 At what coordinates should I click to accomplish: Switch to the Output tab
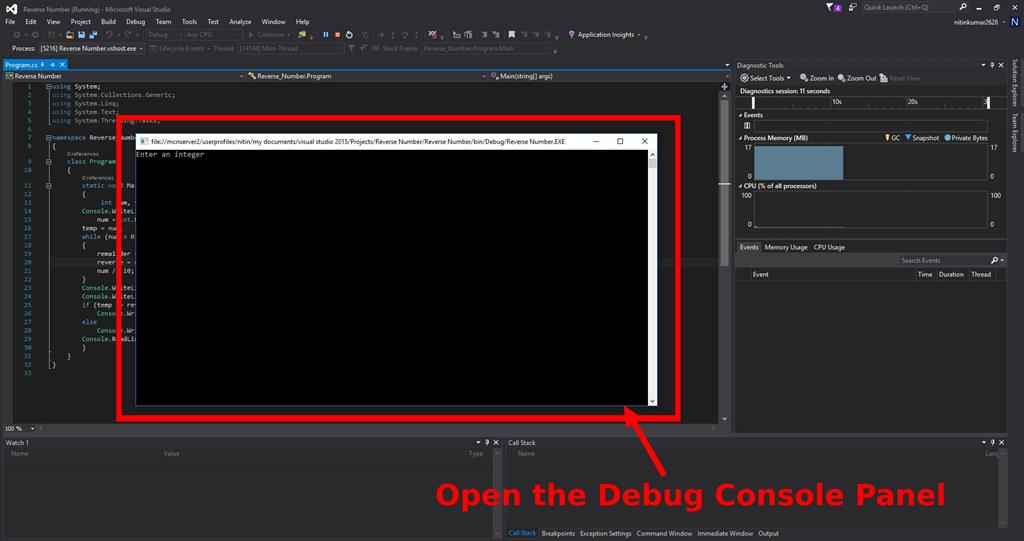(769, 533)
